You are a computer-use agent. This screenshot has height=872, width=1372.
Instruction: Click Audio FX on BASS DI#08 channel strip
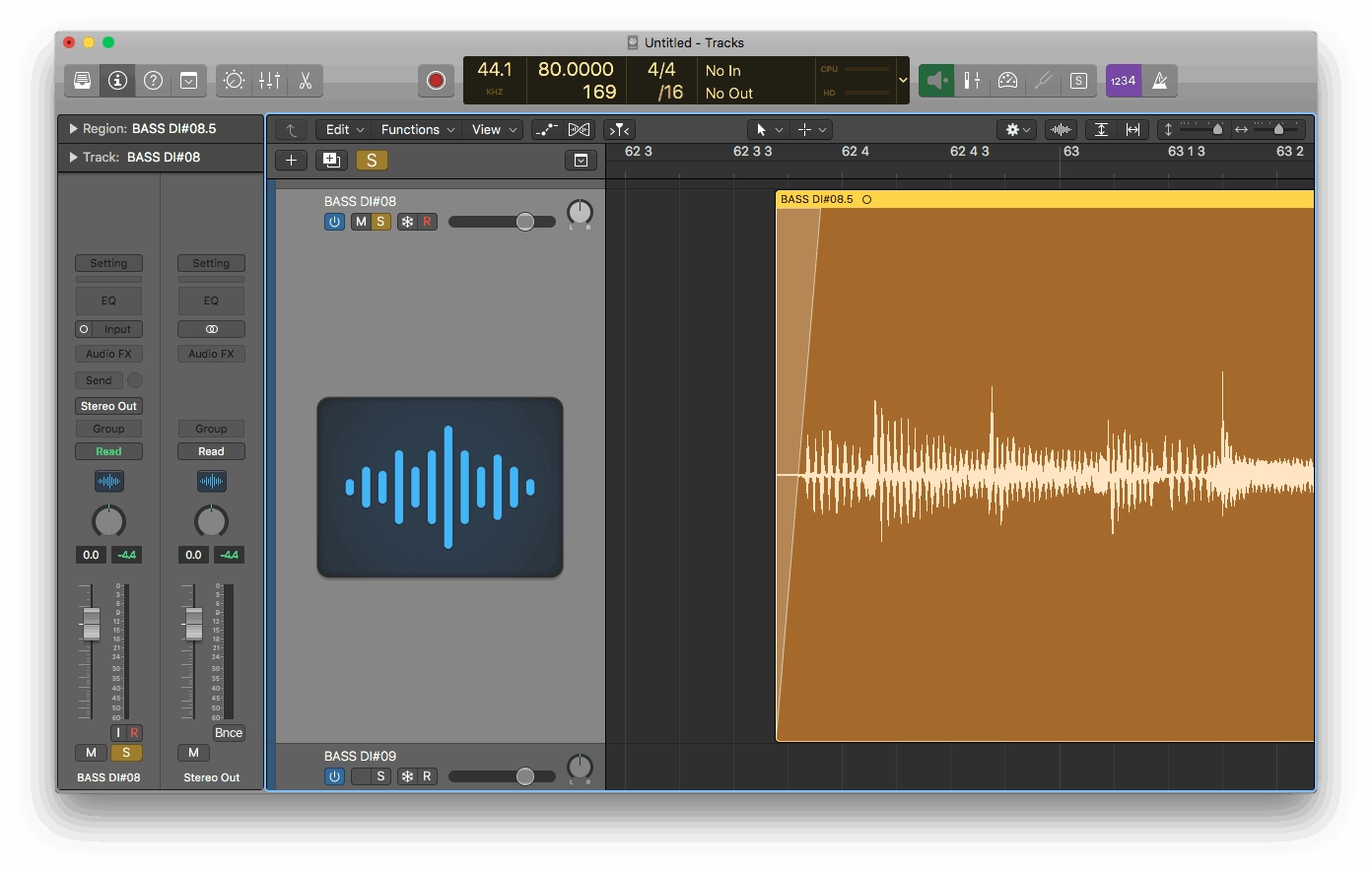[108, 354]
